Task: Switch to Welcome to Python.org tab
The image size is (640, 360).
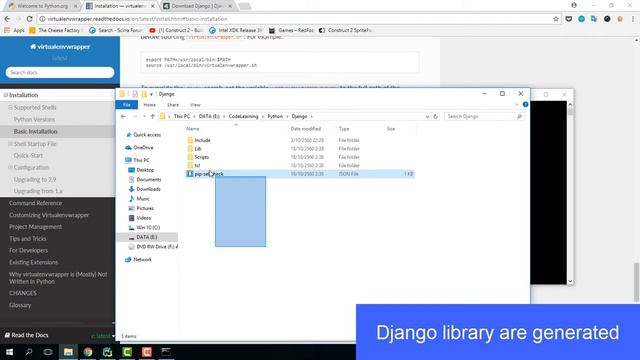Action: pos(43,6)
